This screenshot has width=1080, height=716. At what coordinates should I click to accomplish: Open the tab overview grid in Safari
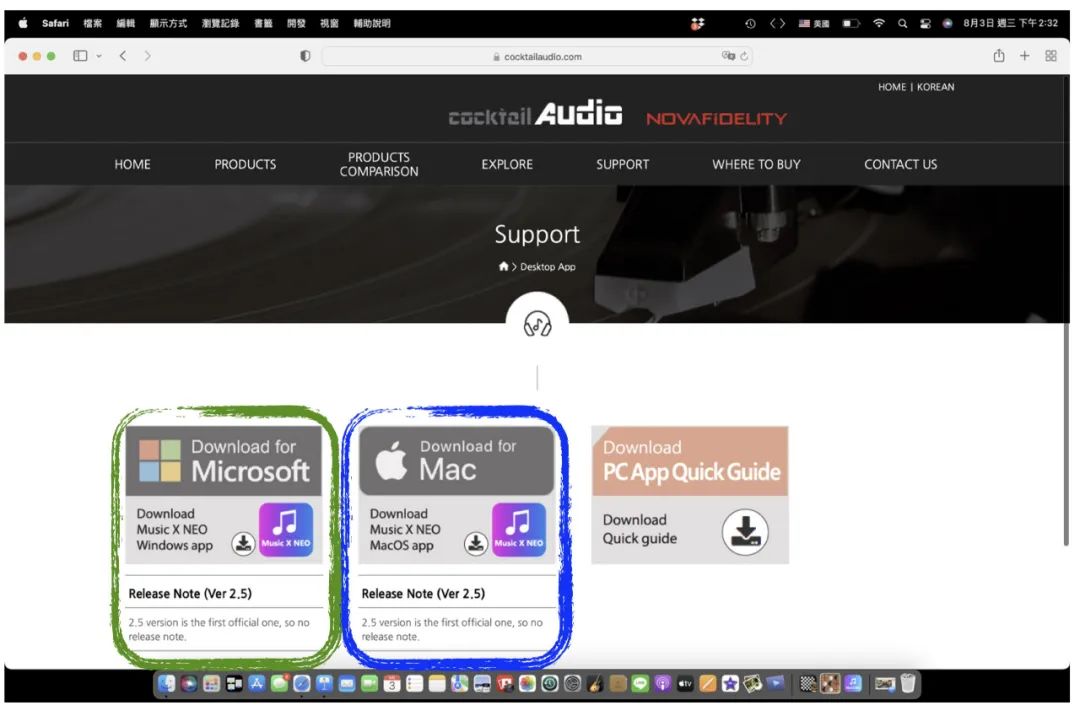coord(1051,56)
